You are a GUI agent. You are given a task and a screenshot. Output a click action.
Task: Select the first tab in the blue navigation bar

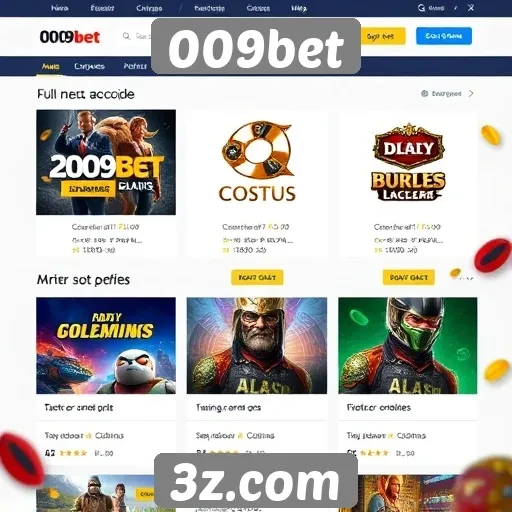51,66
